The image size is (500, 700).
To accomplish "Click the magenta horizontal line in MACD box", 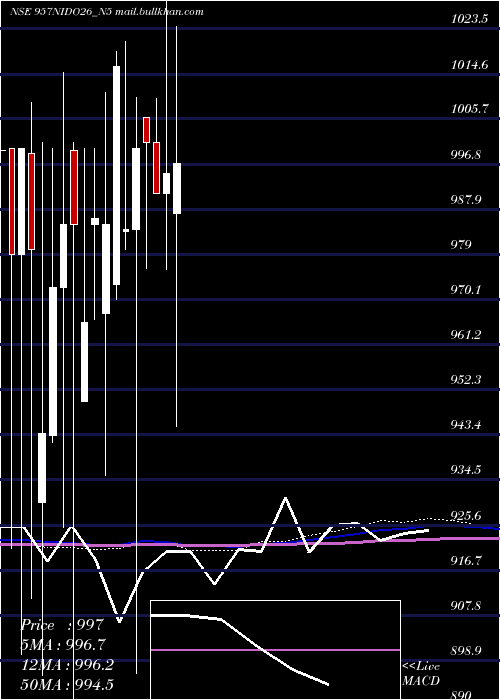I will coord(275,650).
